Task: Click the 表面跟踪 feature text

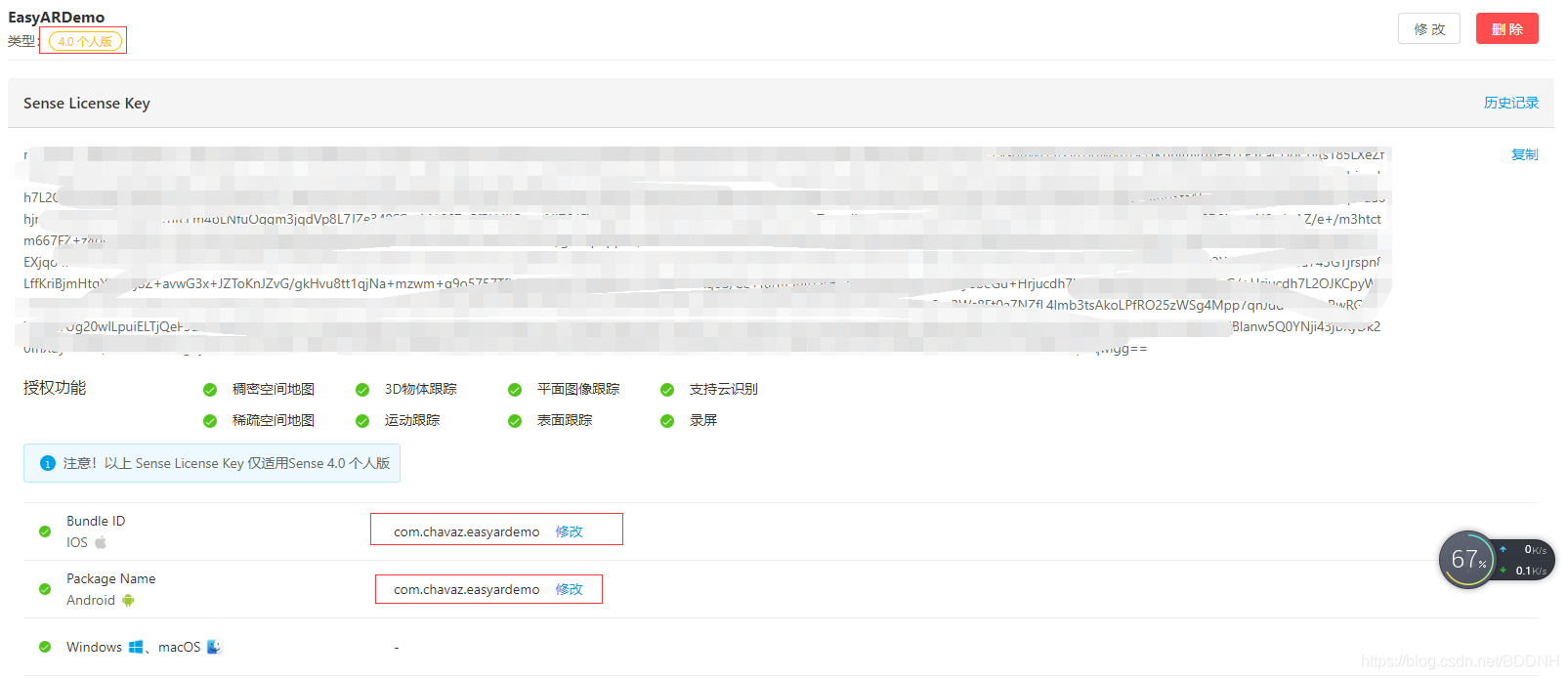Action: point(565,420)
